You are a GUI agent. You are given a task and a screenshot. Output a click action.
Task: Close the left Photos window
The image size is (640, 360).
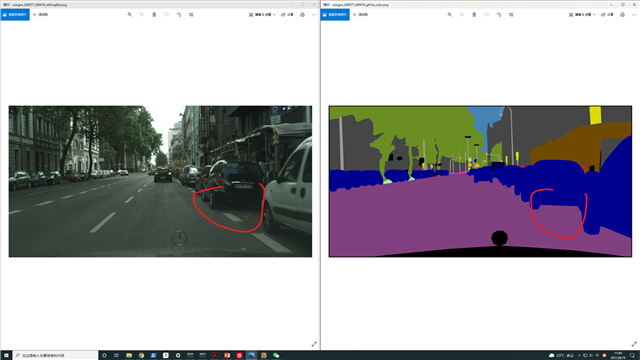pyautogui.click(x=314, y=4)
